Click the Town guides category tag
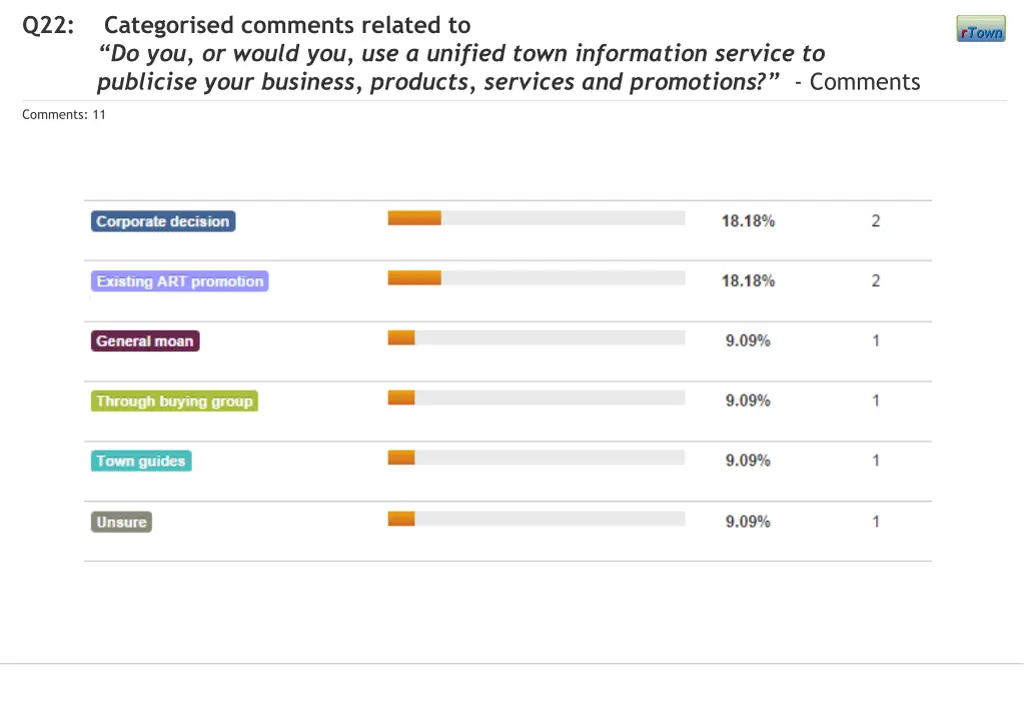Screen dimensions: 1024x709 click(141, 462)
